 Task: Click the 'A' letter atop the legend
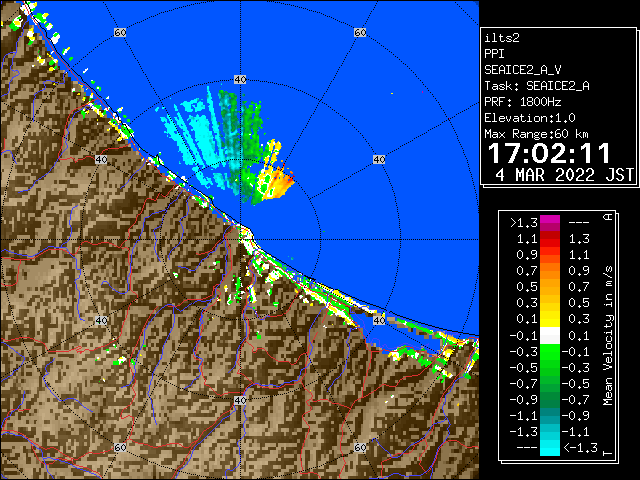pos(608,217)
